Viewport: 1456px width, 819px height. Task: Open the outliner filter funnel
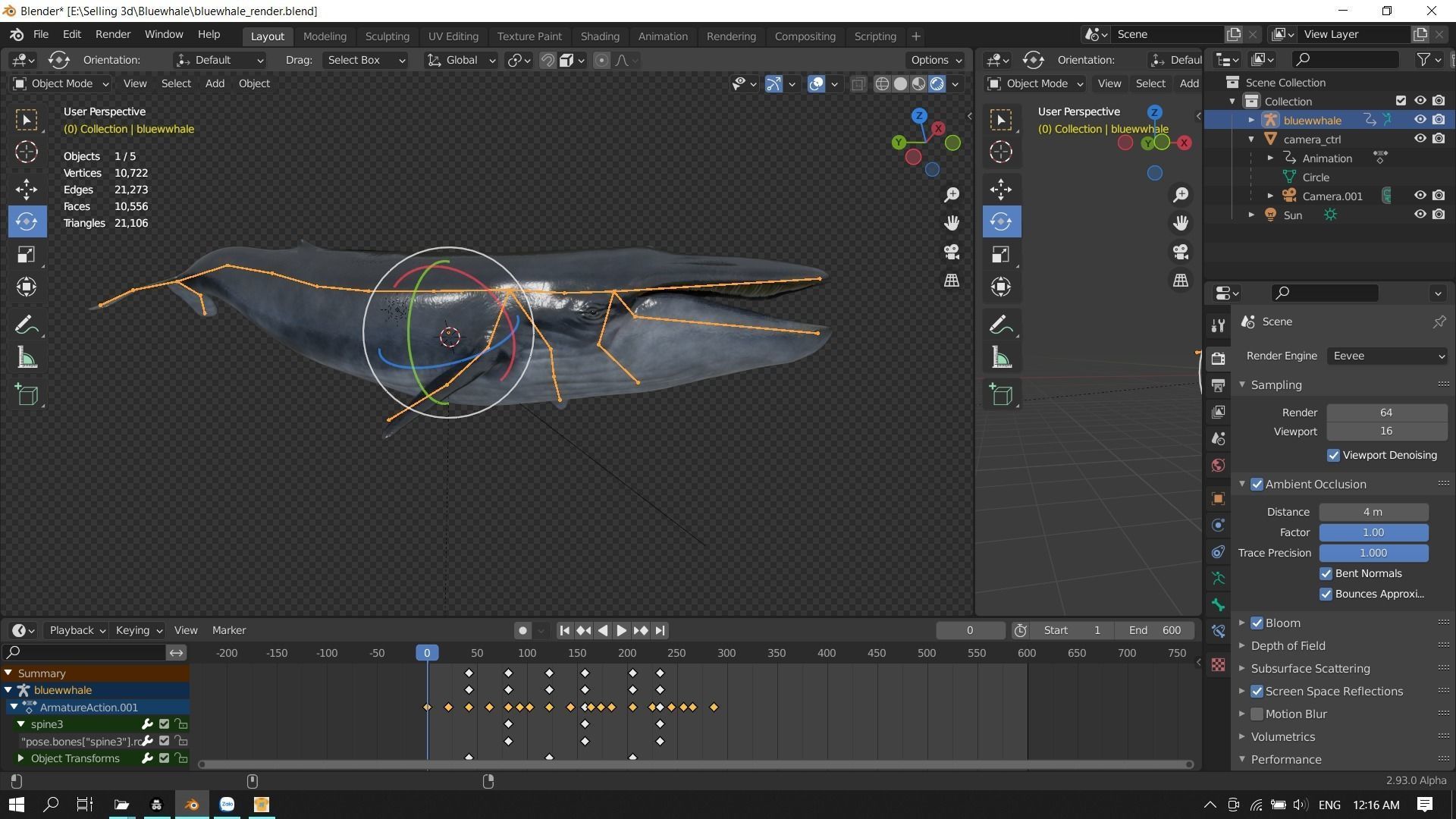(x=1424, y=59)
